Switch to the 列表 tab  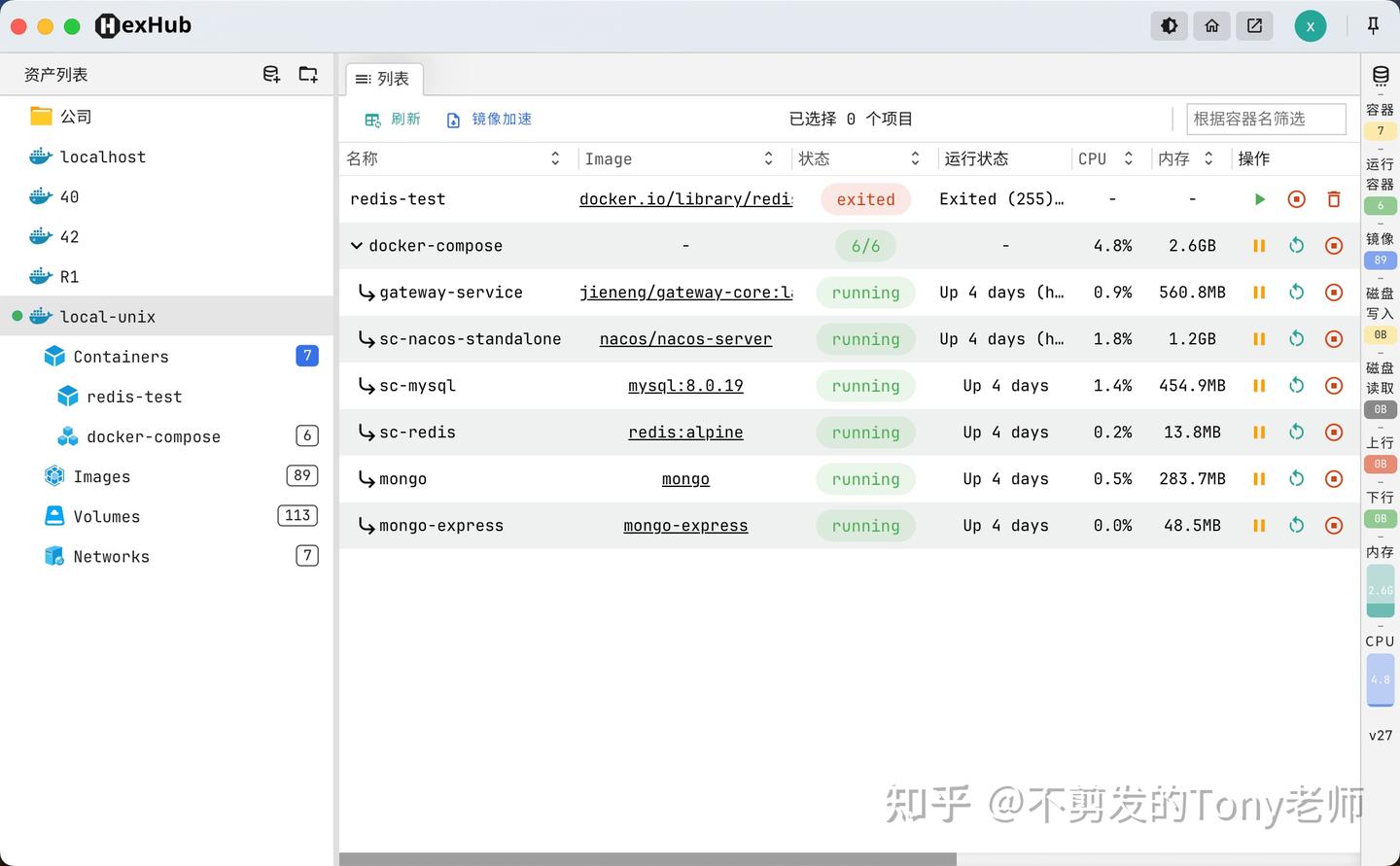384,79
